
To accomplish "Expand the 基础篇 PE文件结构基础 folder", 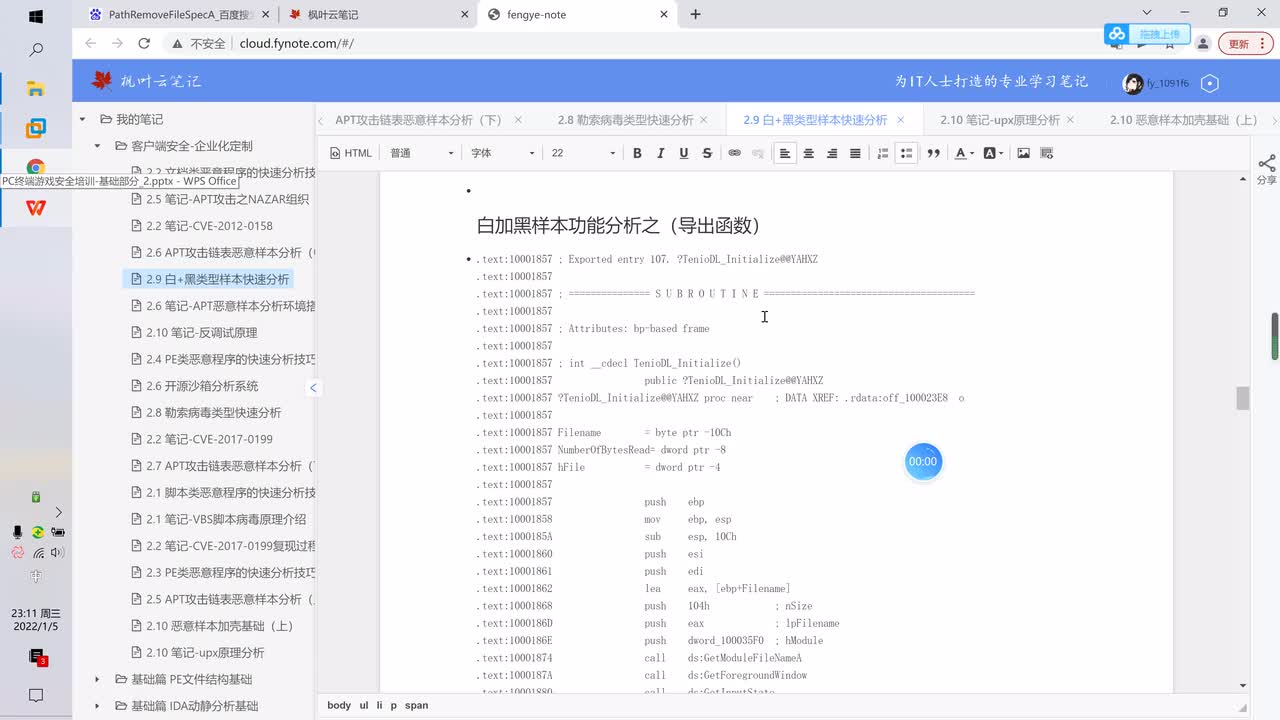I will pos(97,679).
